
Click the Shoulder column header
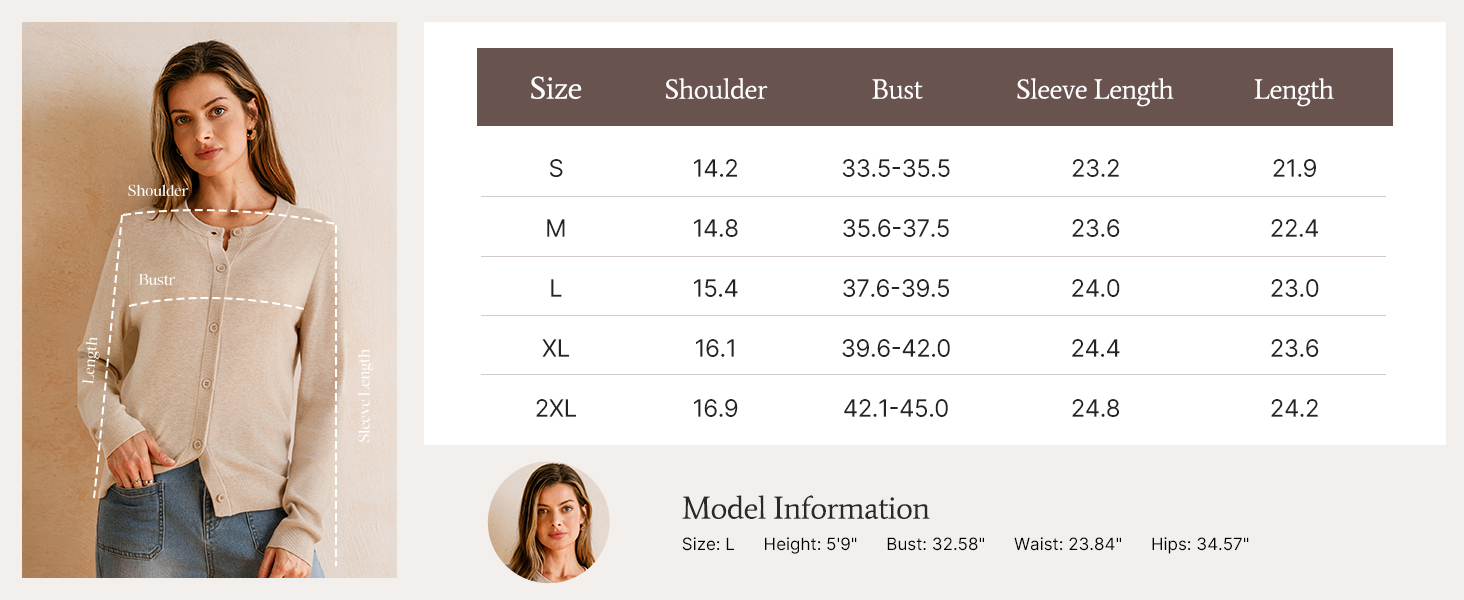(x=715, y=90)
